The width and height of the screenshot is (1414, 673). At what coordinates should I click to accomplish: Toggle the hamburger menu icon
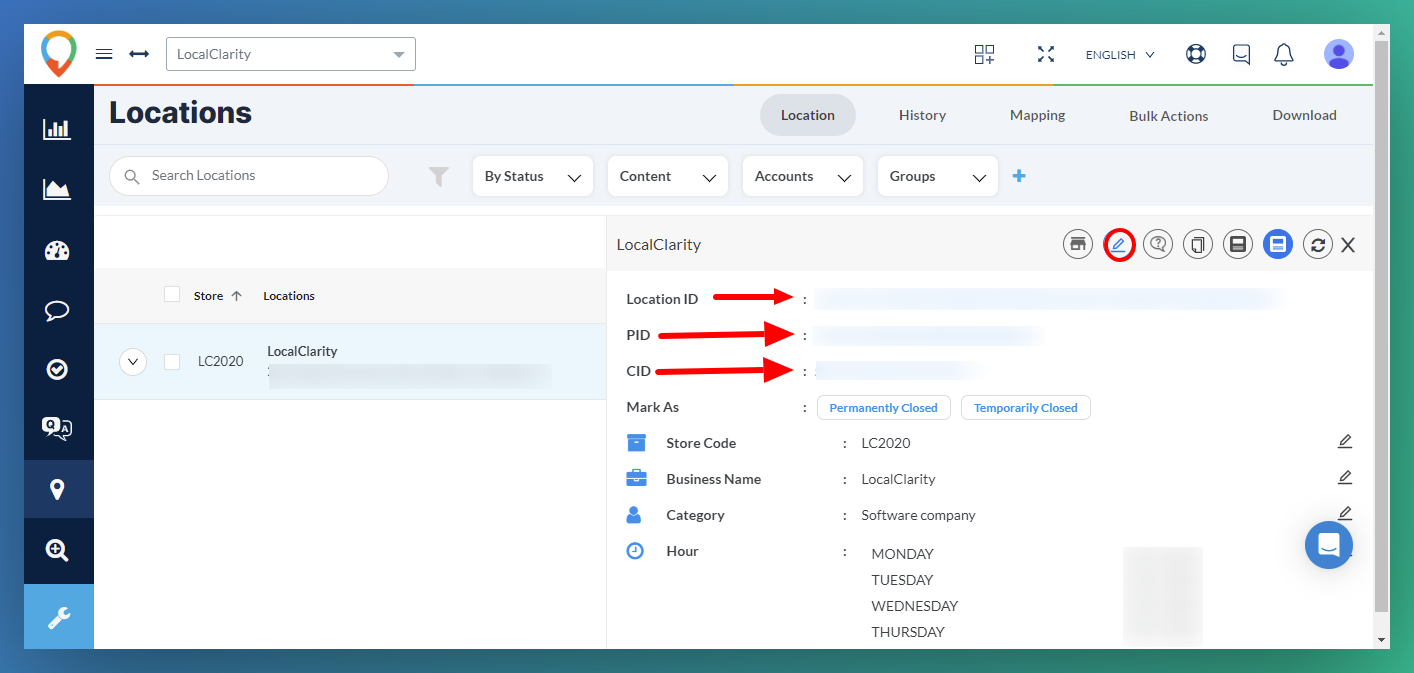pyautogui.click(x=104, y=54)
